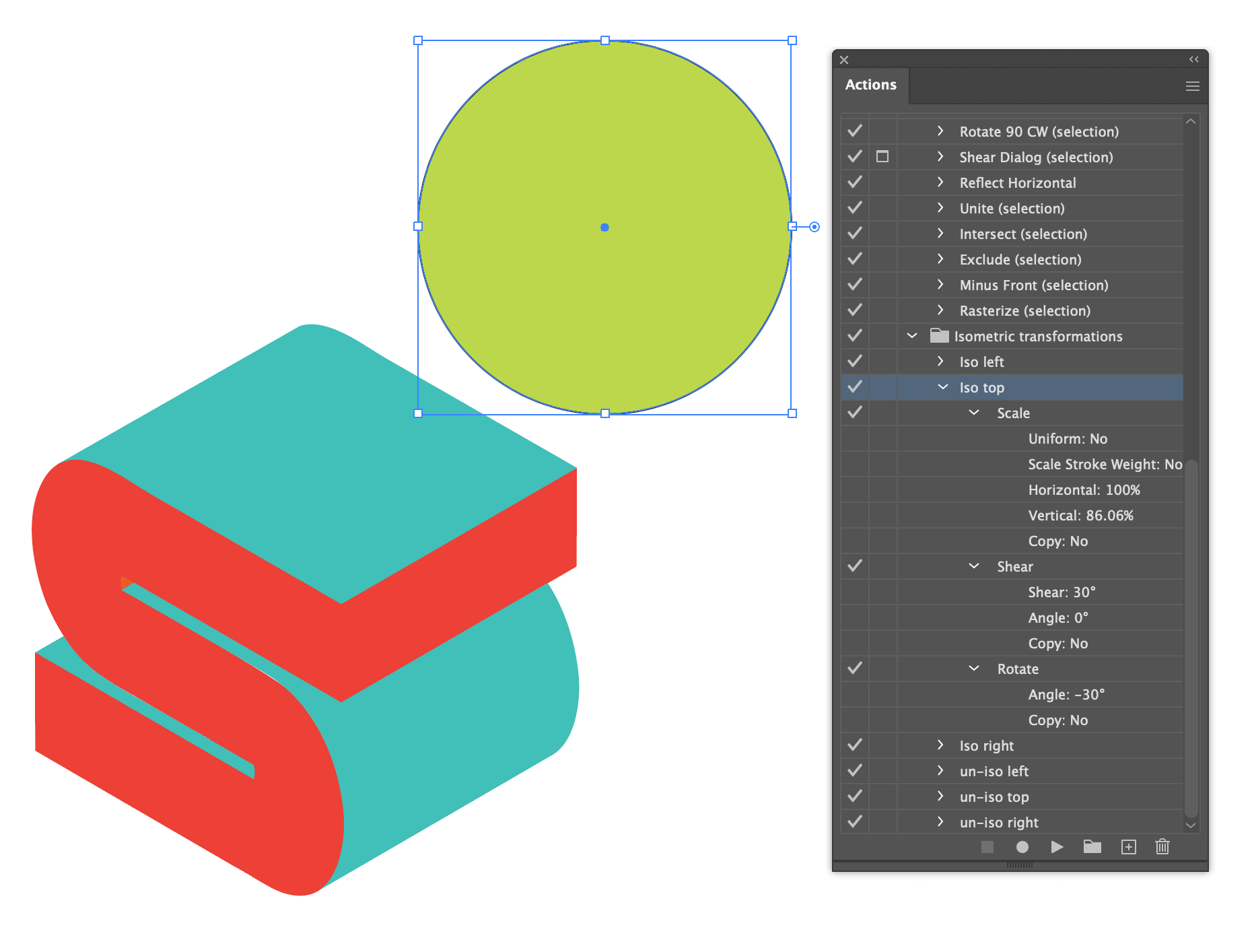The height and width of the screenshot is (952, 1252).
Task: Click the green circle shape on the artboard
Action: pyautogui.click(x=604, y=227)
